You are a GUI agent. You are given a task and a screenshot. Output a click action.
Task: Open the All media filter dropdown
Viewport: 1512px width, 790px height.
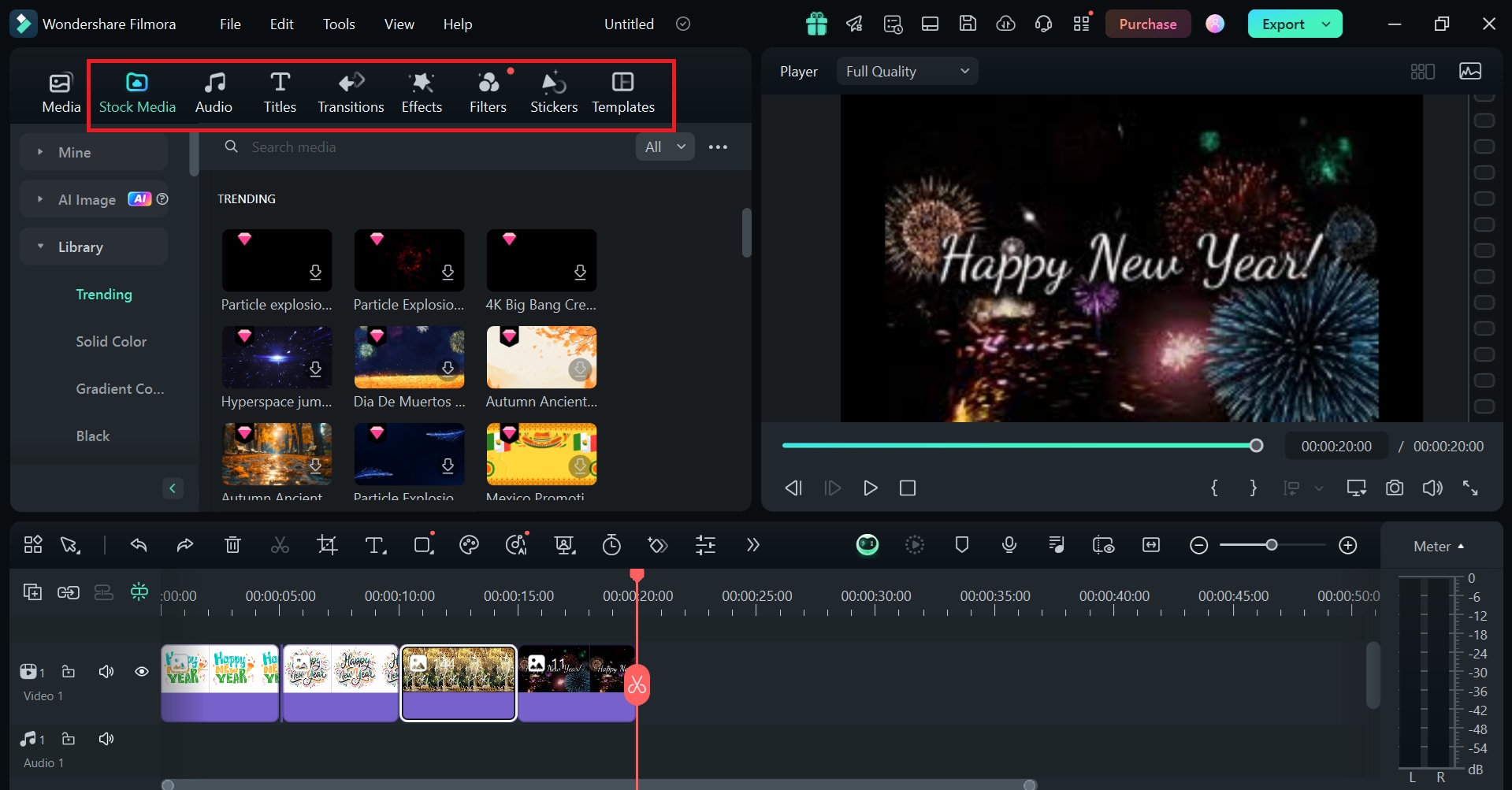[665, 147]
